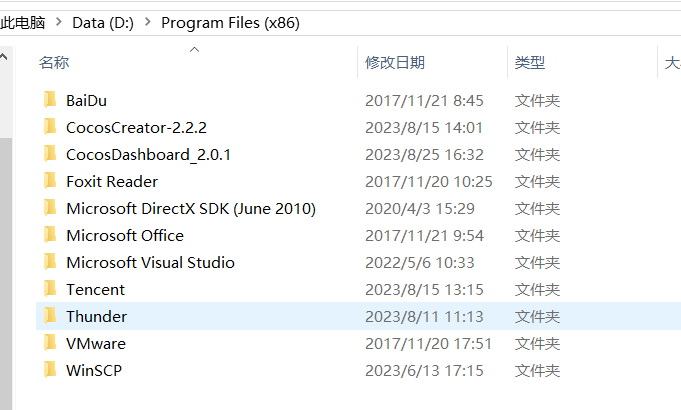Click the VMware folder icon
This screenshot has width=681, height=410.
point(49,343)
